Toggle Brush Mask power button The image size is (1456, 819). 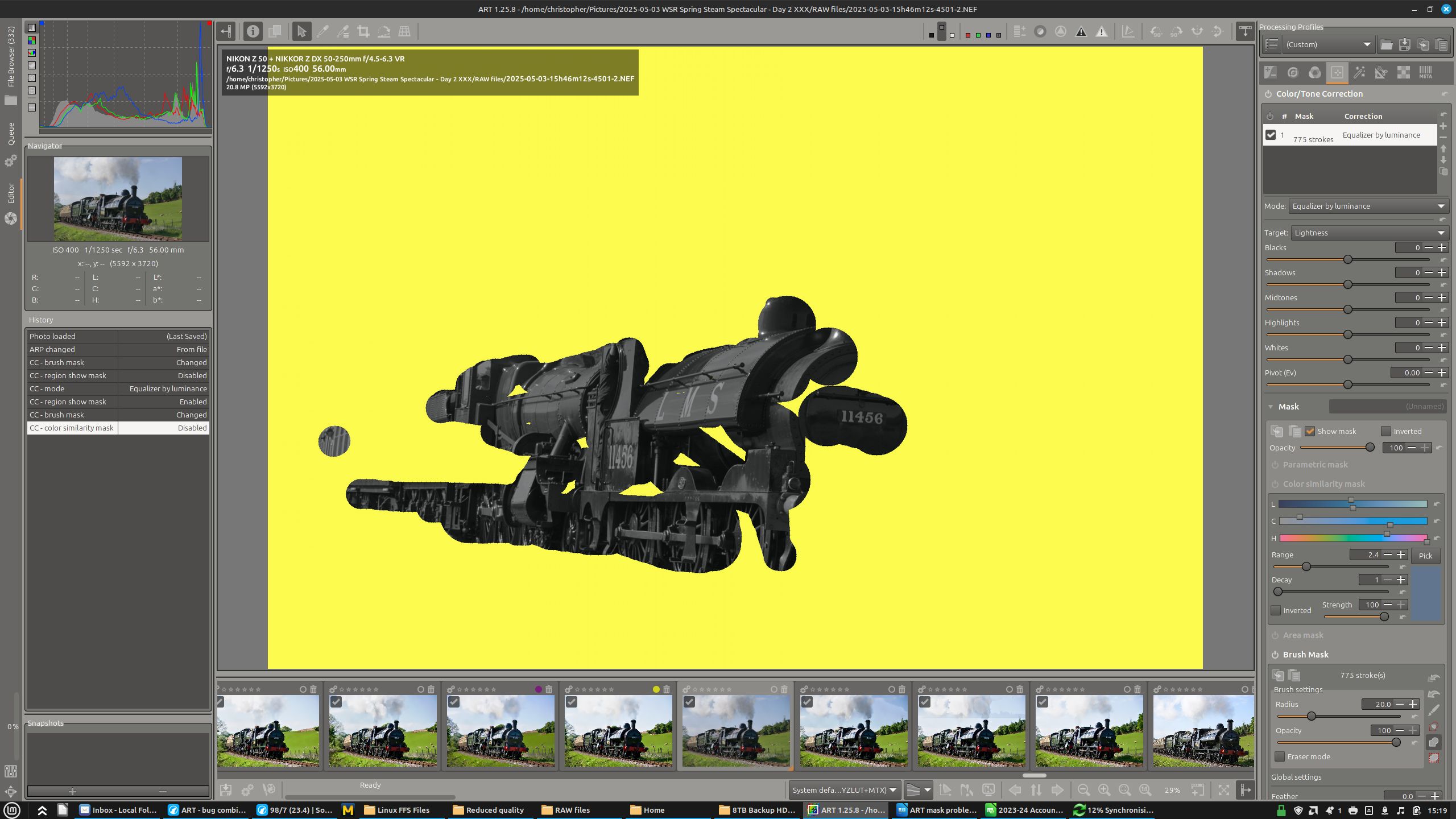click(x=1275, y=655)
